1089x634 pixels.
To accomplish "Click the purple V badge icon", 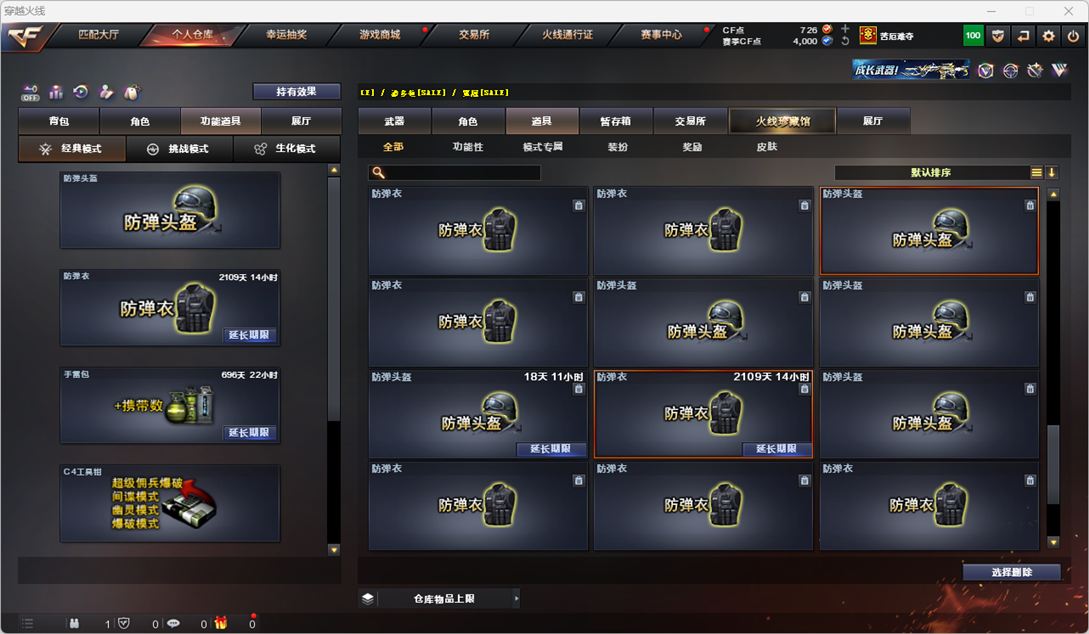I will click(x=986, y=70).
